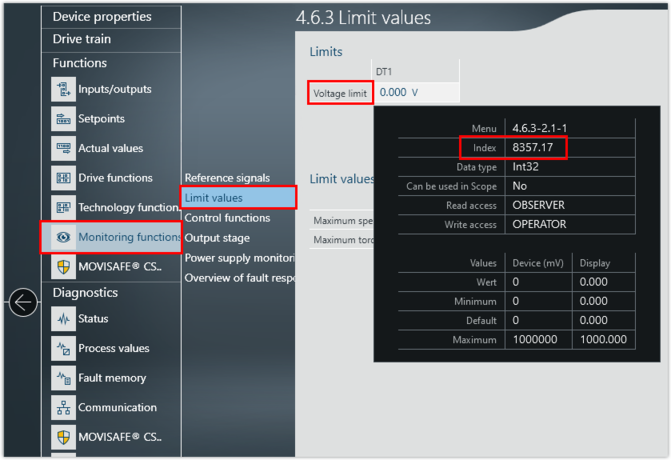
Task: Open the Communication network icon
Action: tap(64, 408)
